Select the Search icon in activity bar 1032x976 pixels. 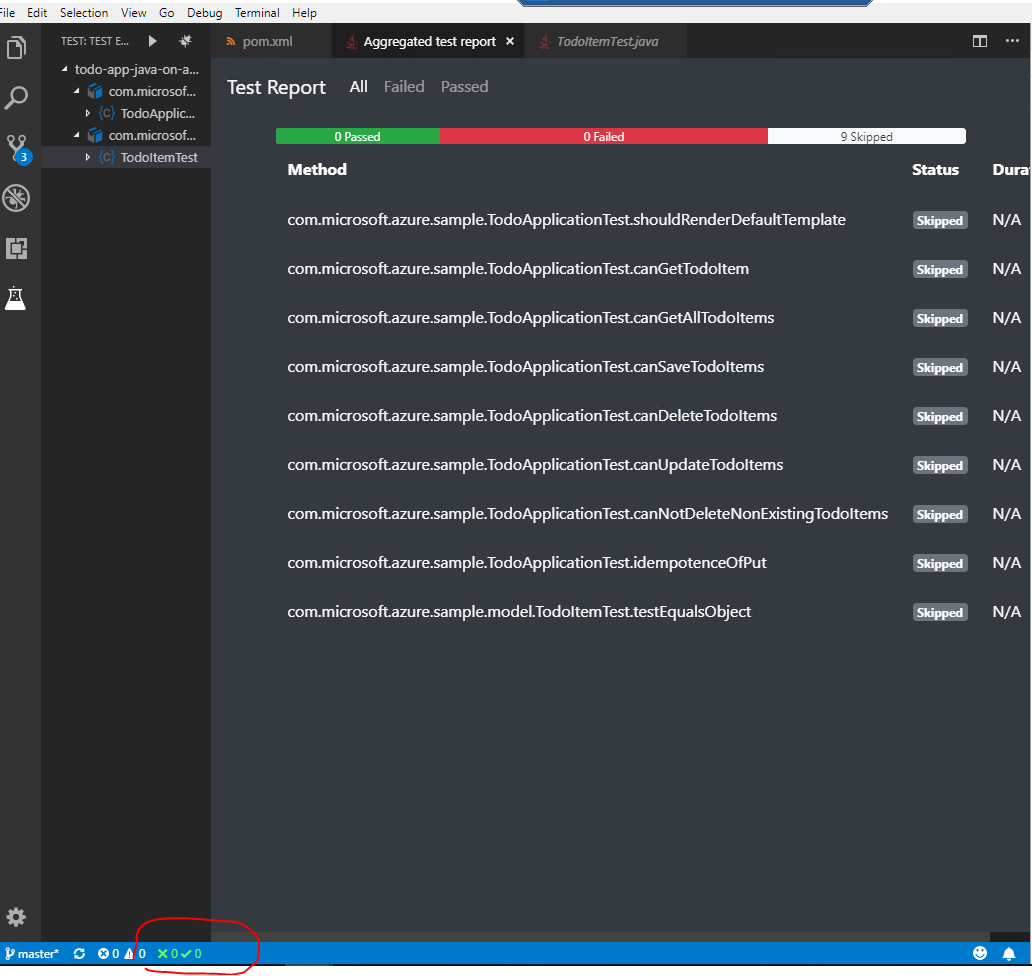[17, 97]
